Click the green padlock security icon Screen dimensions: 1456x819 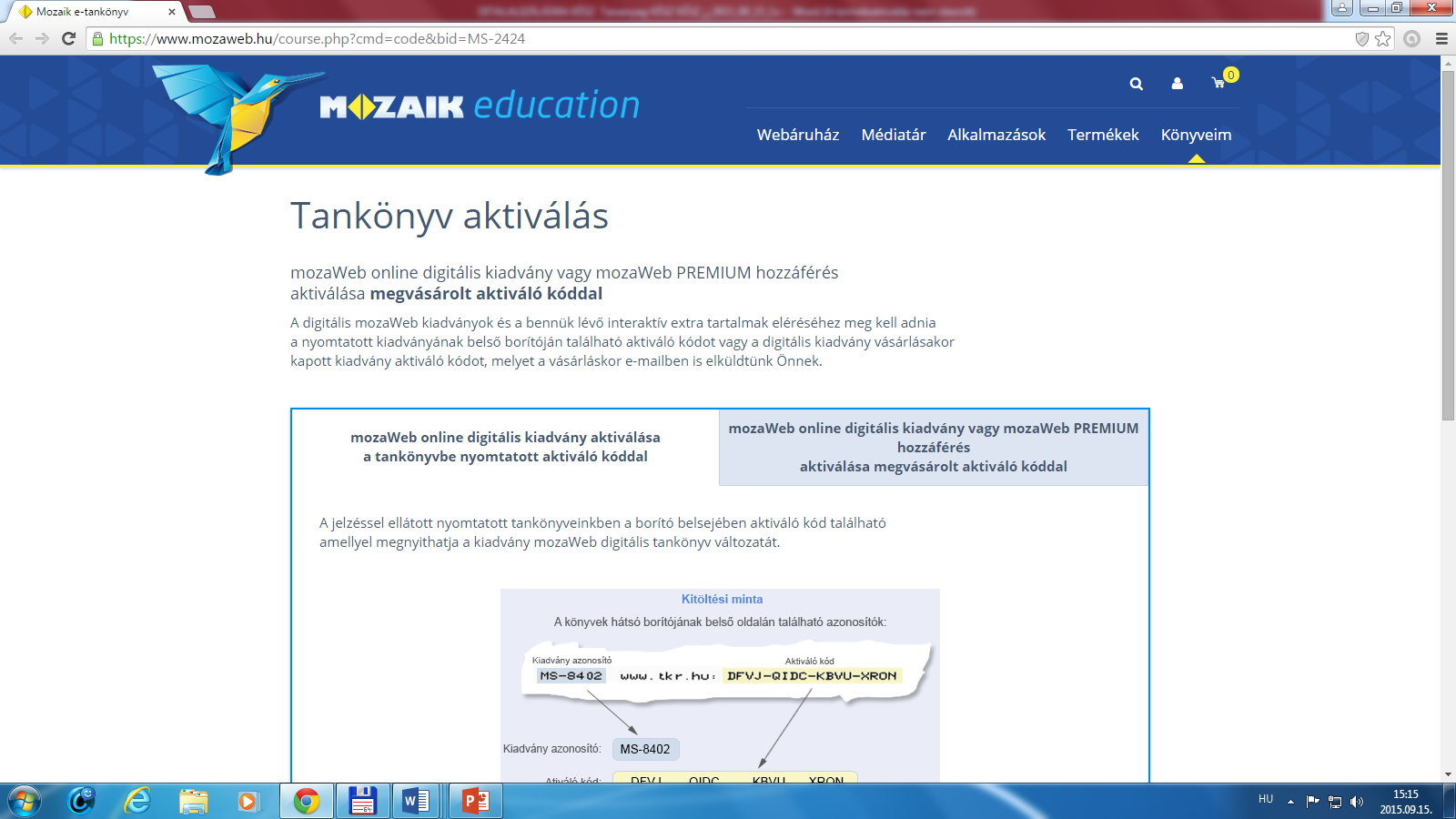click(x=98, y=38)
